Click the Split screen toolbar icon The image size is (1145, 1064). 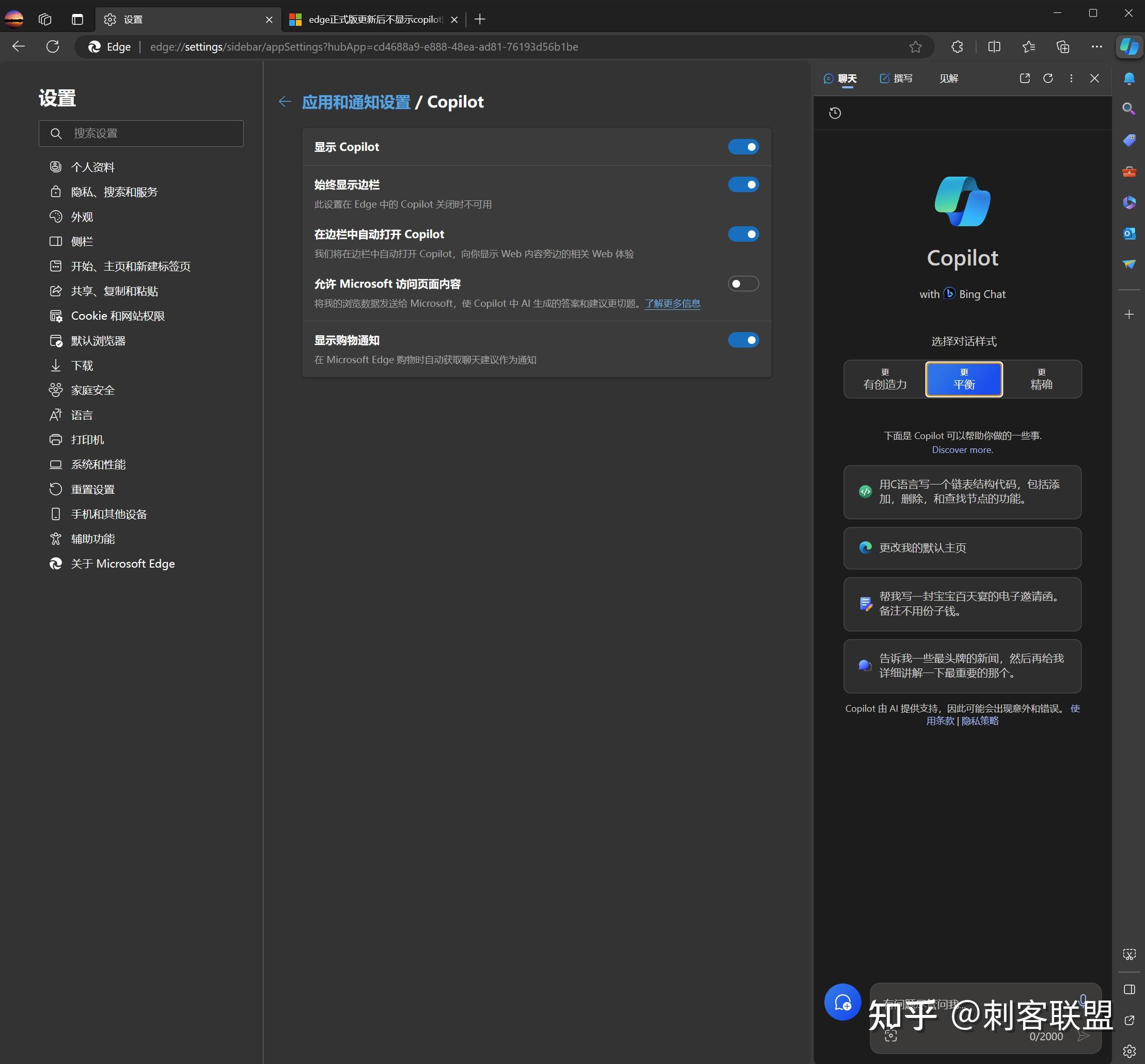994,46
